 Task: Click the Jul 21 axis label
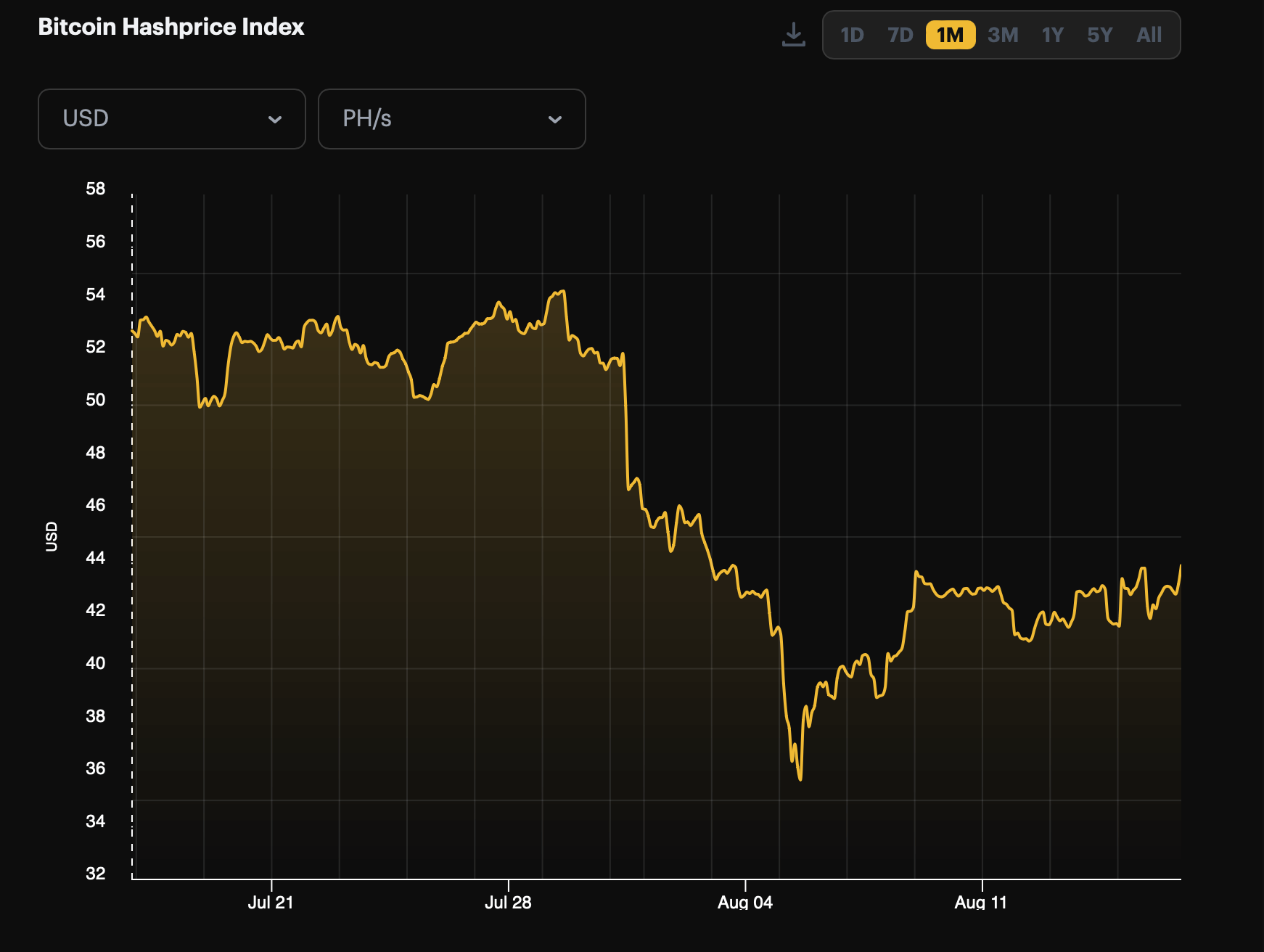[271, 902]
